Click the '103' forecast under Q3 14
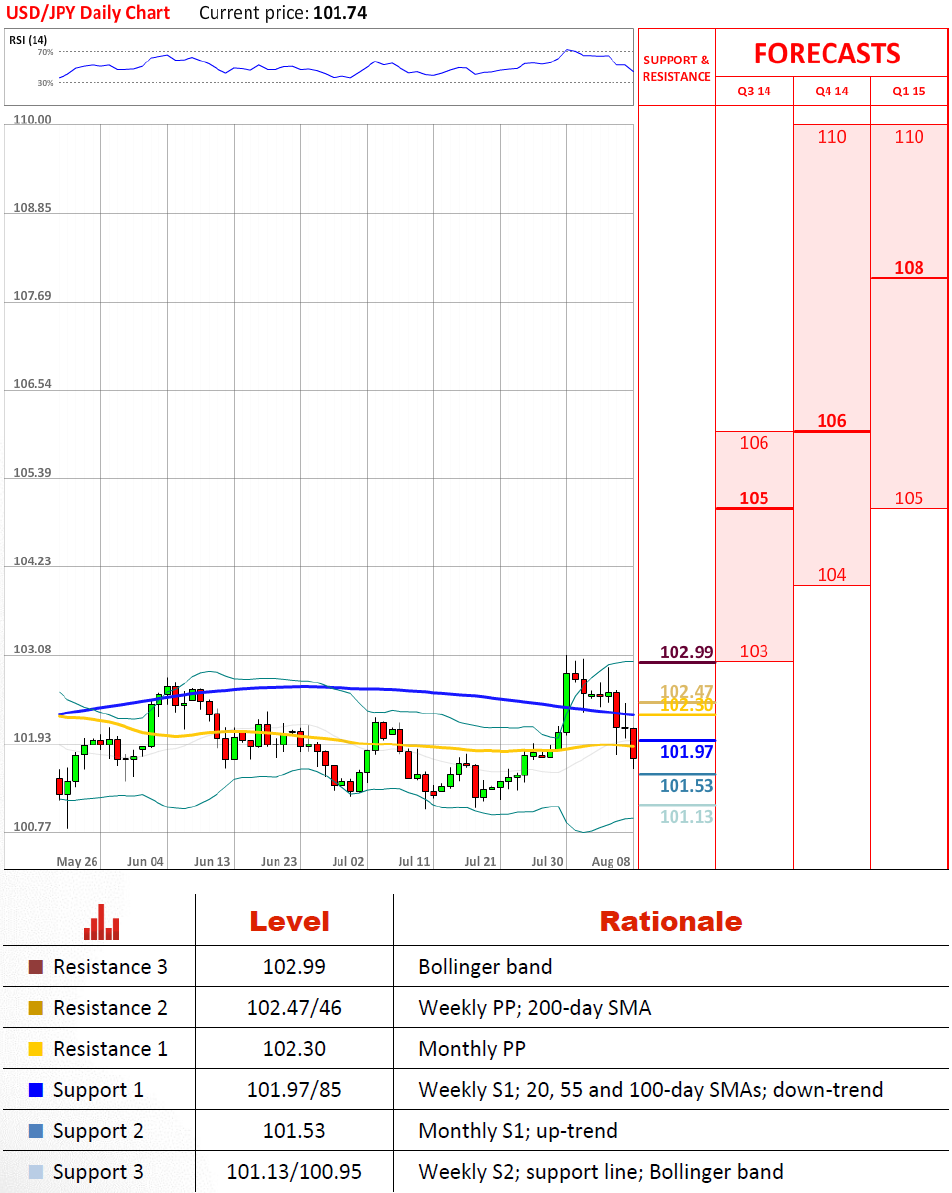Screen dimensions: 952x1193 tap(754, 651)
